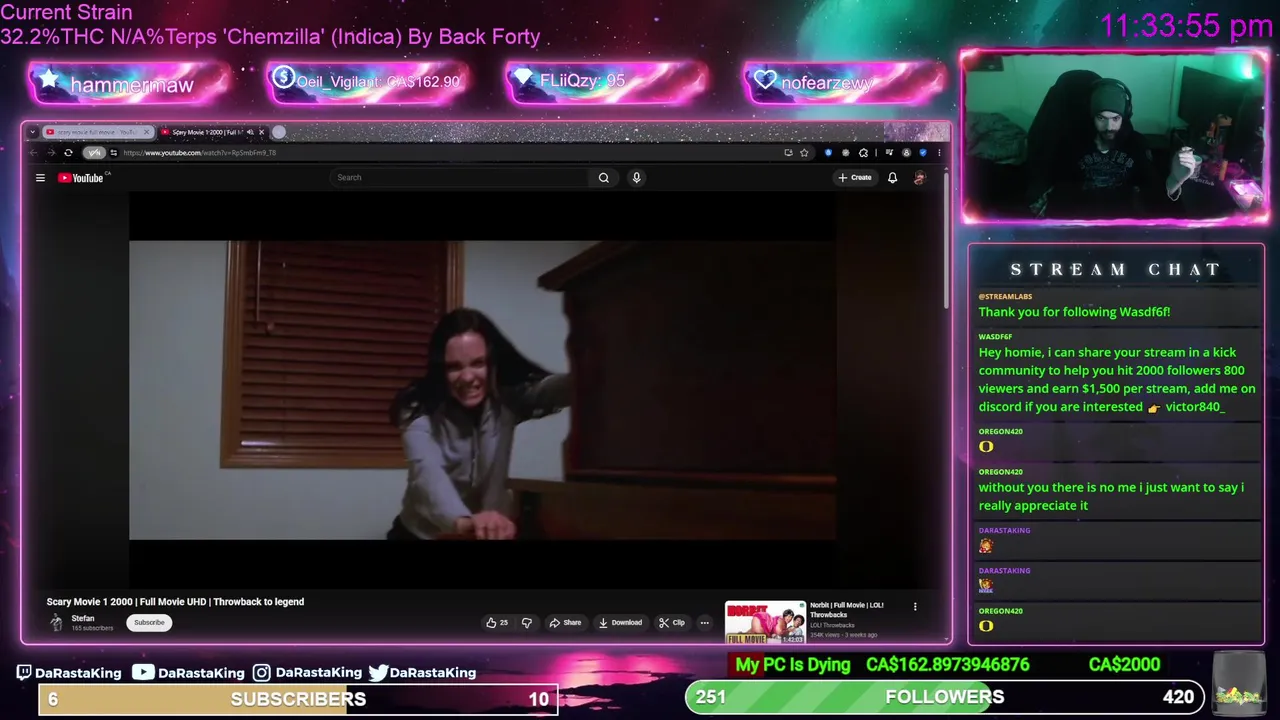Click the 'without you there is no me' message
The width and height of the screenshot is (1280, 720).
(x=1111, y=496)
